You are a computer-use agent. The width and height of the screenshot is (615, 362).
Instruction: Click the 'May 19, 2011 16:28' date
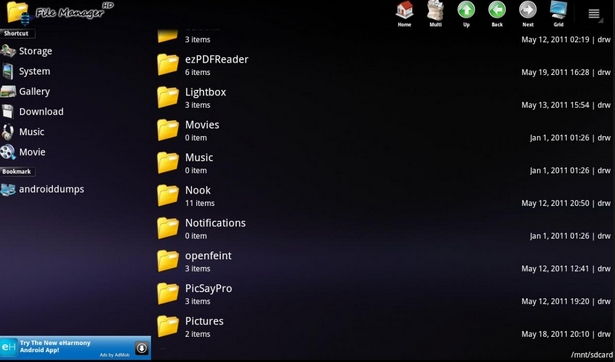click(555, 73)
